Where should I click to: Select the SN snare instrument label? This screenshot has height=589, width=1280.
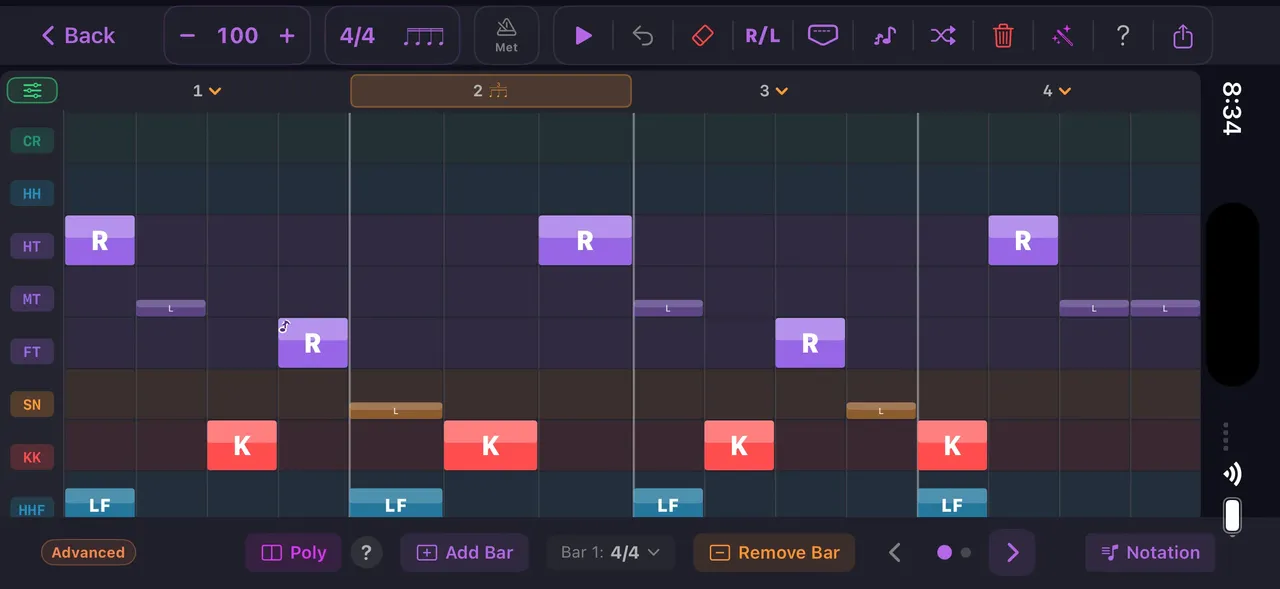[x=32, y=404]
